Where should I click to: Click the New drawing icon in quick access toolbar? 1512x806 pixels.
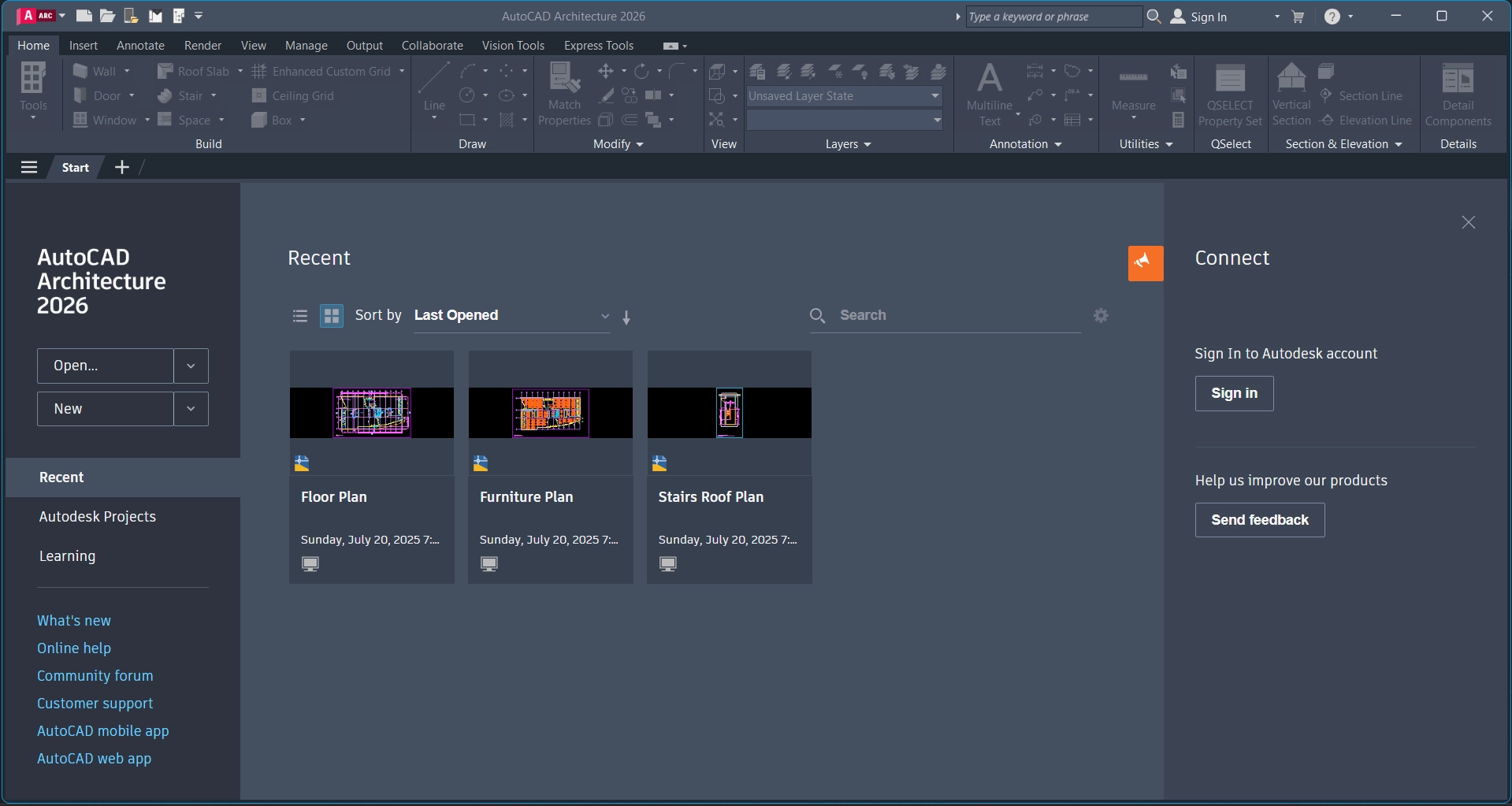(84, 16)
